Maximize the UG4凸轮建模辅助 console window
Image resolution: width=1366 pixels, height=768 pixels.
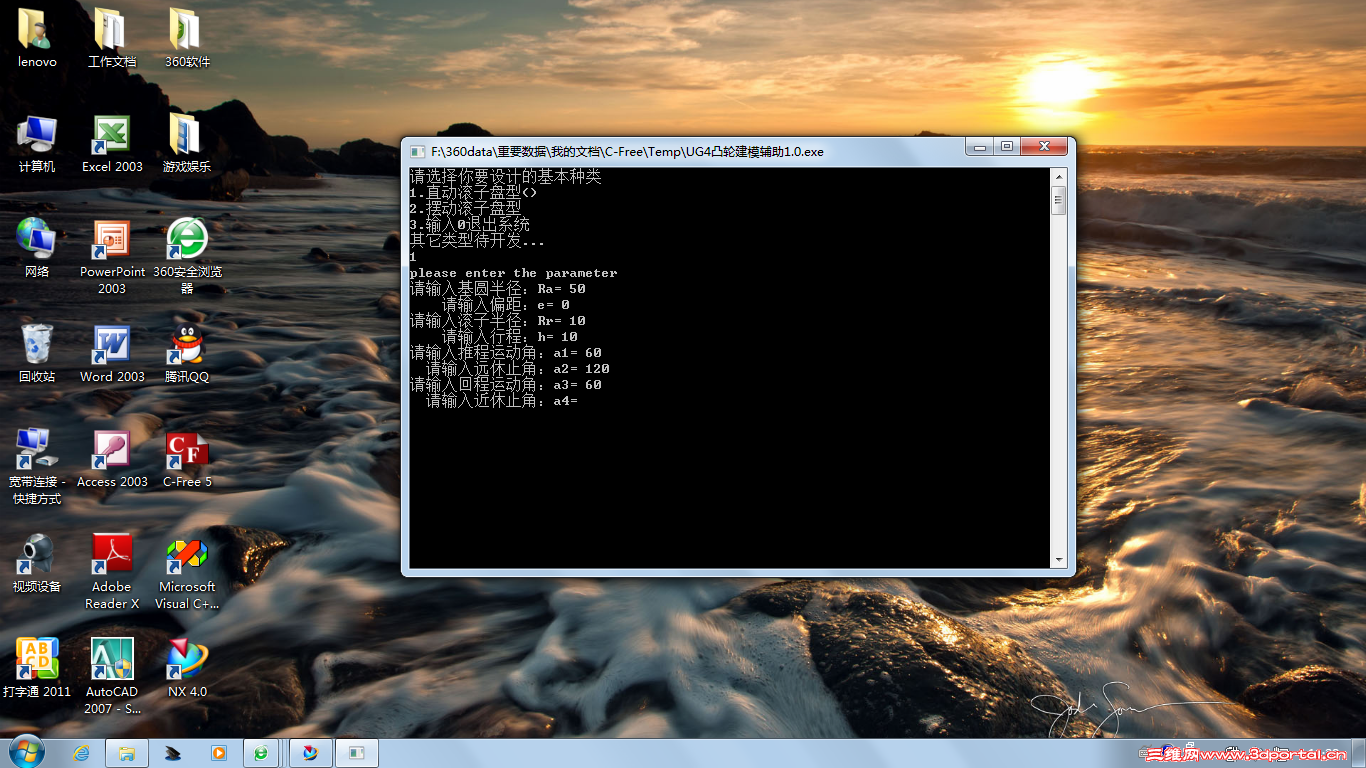[1006, 147]
